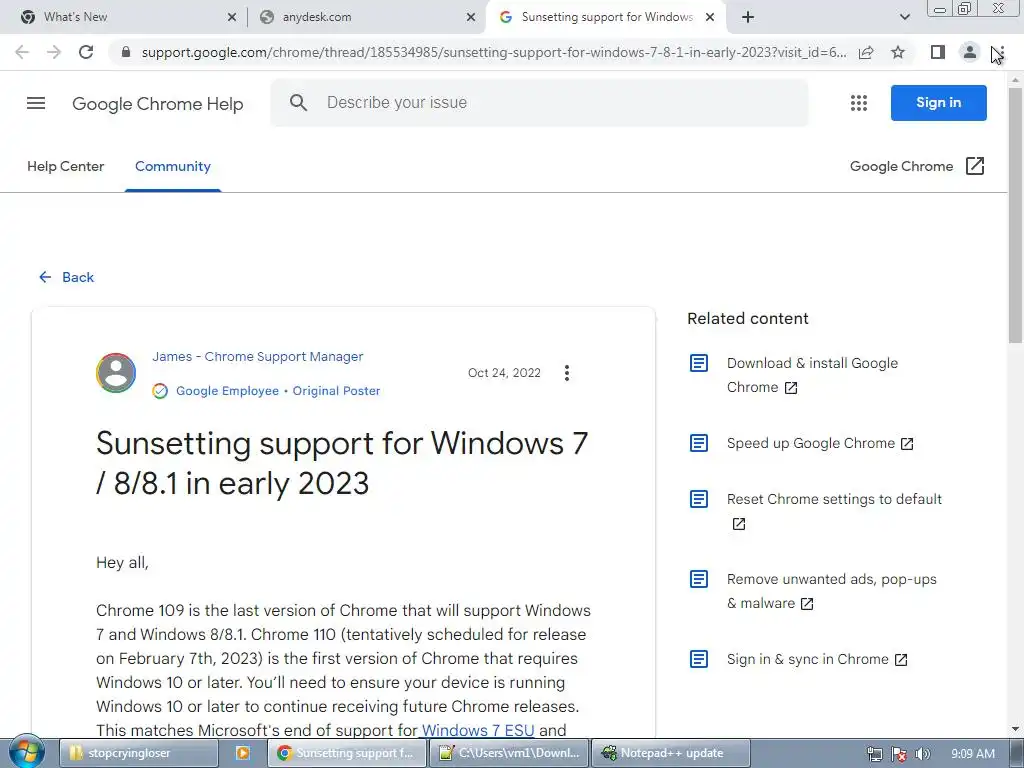
Task: Click the network tray icon
Action: point(874,754)
